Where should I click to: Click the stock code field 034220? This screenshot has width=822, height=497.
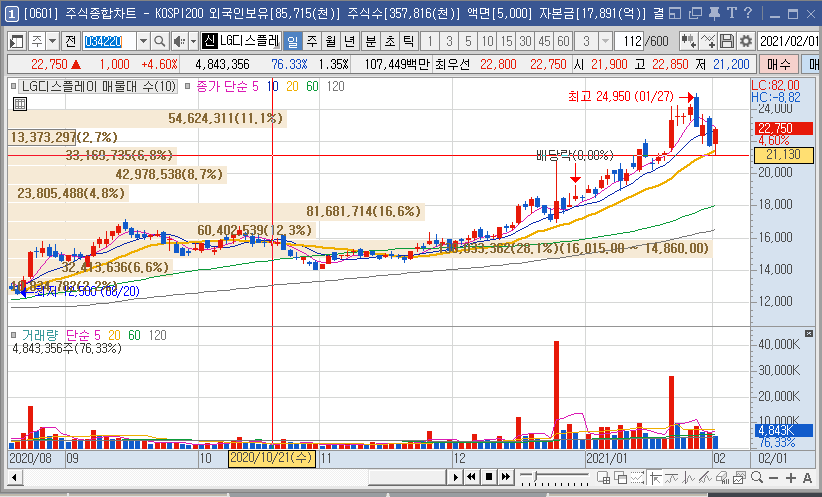click(x=109, y=41)
